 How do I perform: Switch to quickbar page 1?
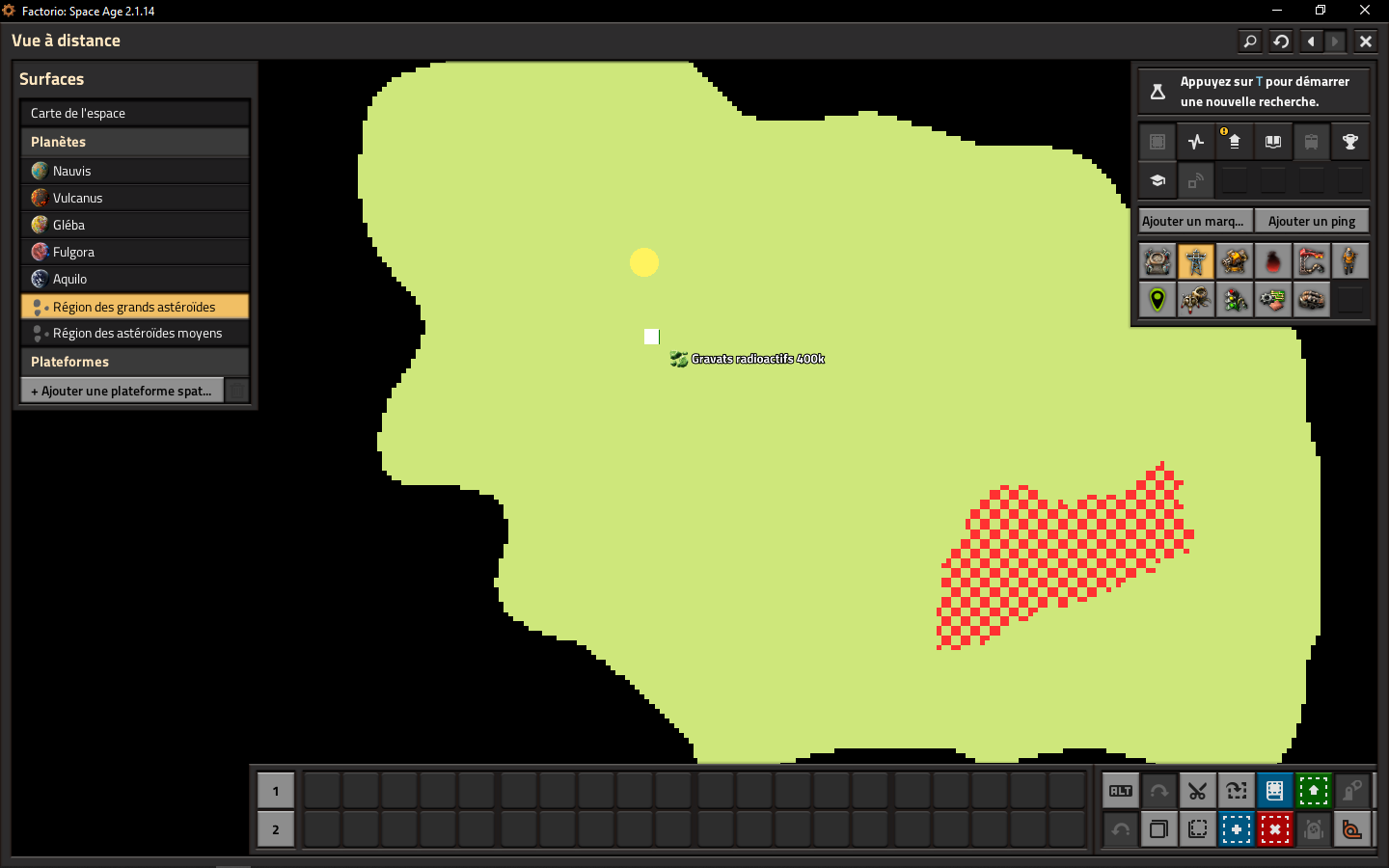point(276,791)
